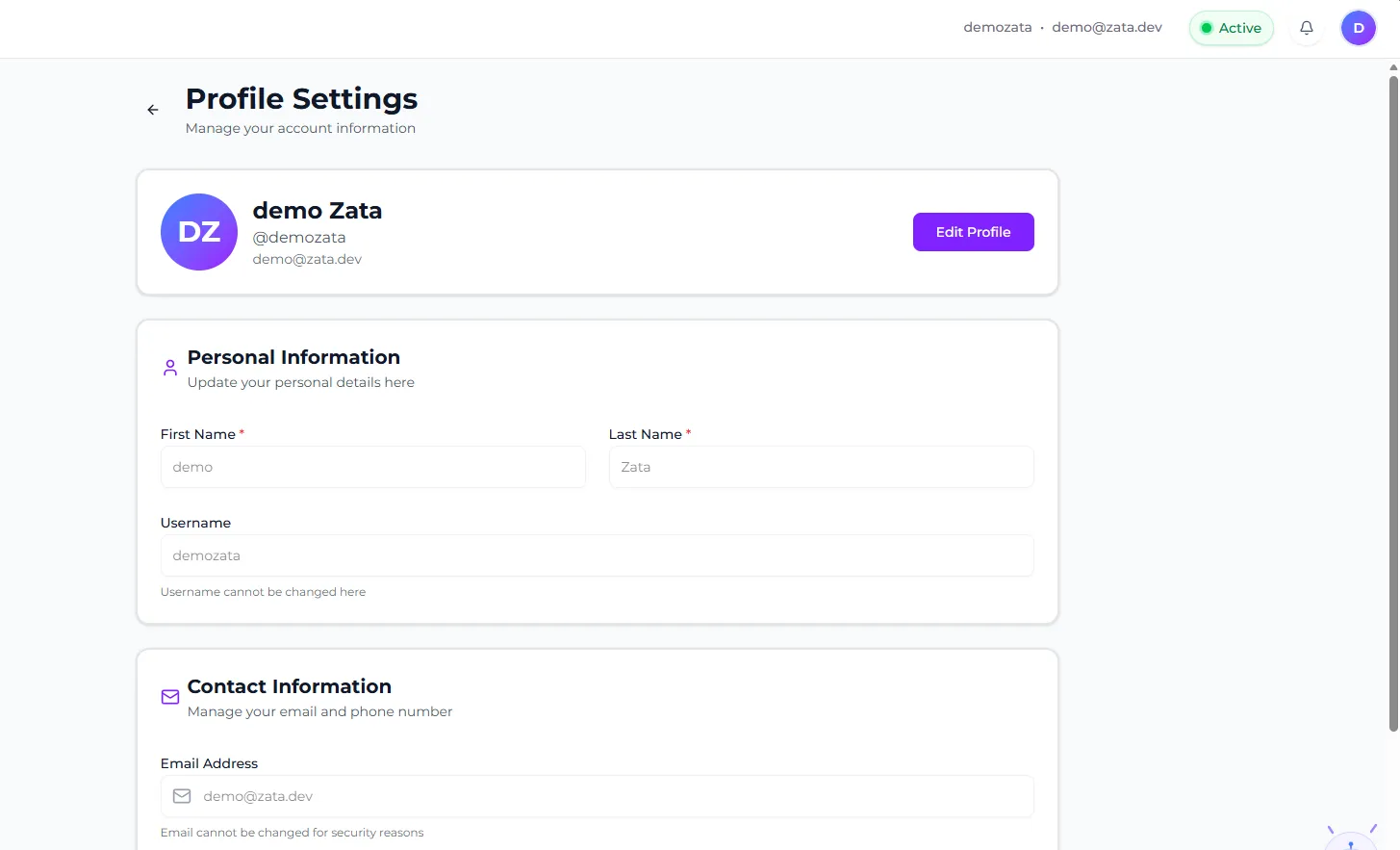
Task: Open notifications bell icon
Action: point(1307,28)
